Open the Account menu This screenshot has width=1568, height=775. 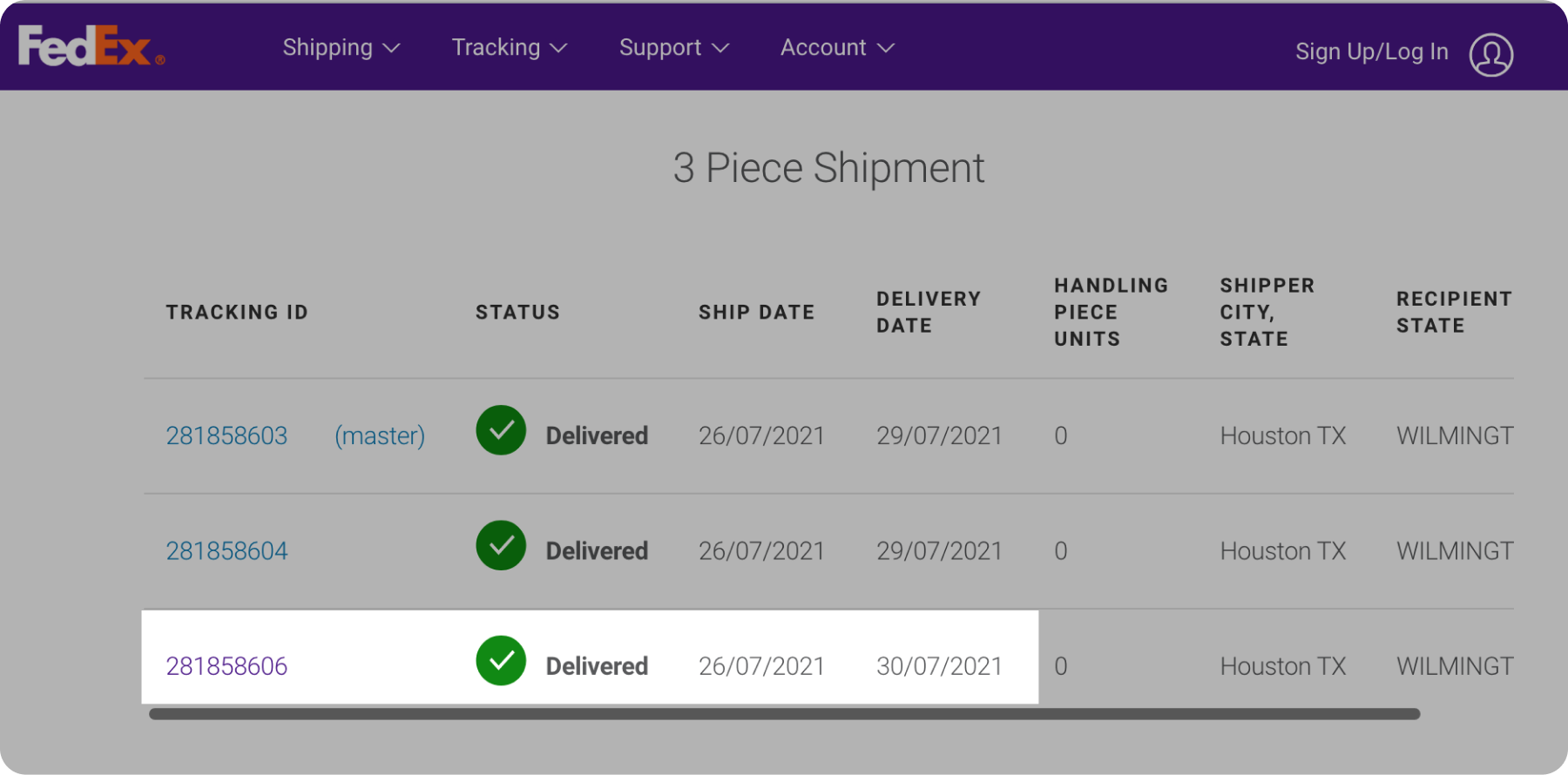coord(823,48)
